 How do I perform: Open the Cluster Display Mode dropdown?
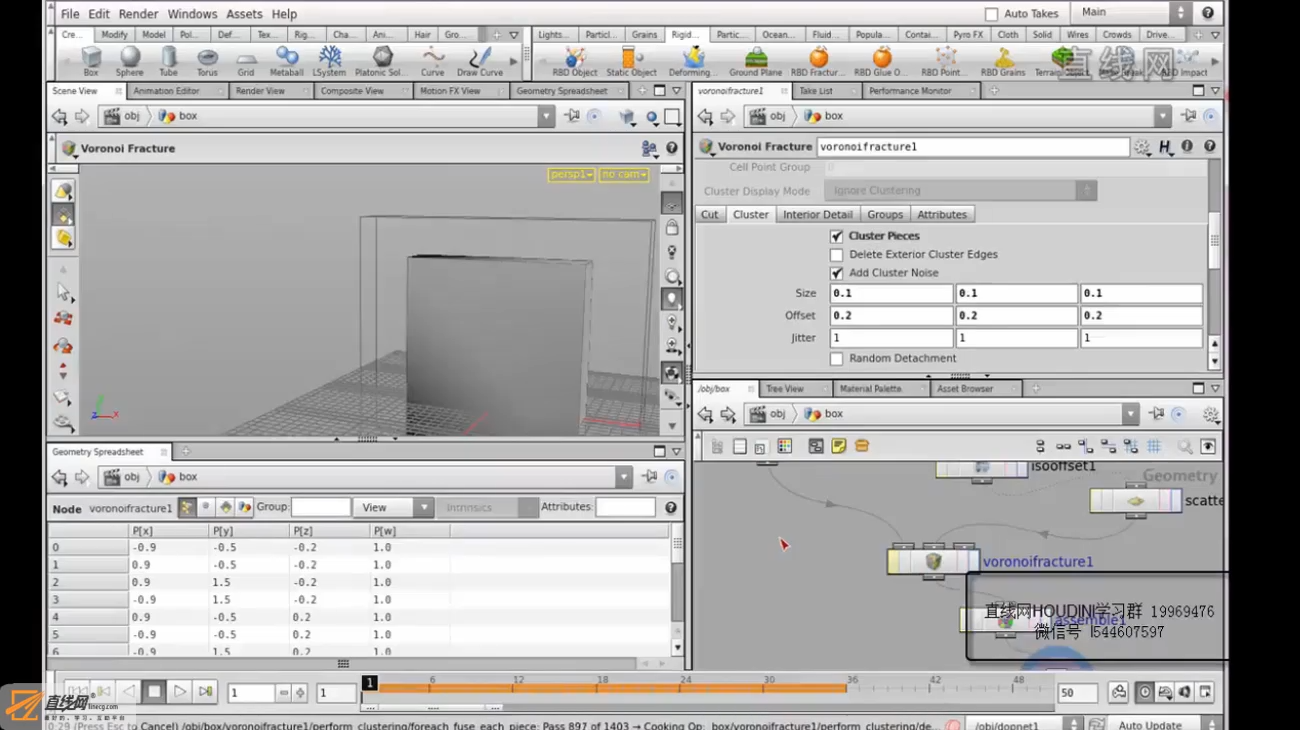point(960,190)
